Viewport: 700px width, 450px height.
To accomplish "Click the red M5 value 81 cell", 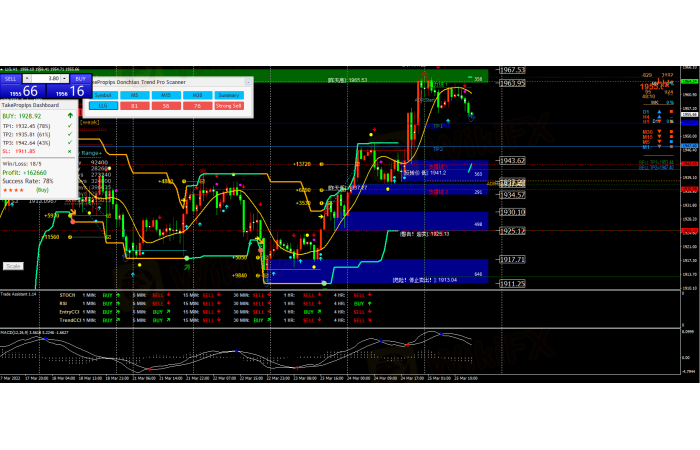I will pos(135,104).
